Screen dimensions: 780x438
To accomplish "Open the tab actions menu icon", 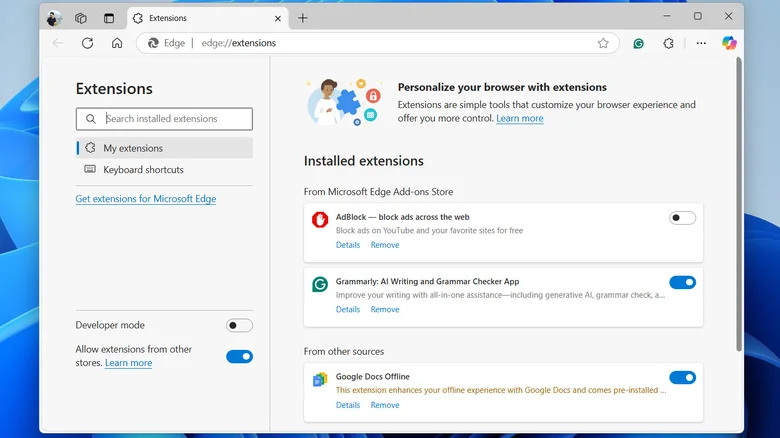I will click(109, 18).
